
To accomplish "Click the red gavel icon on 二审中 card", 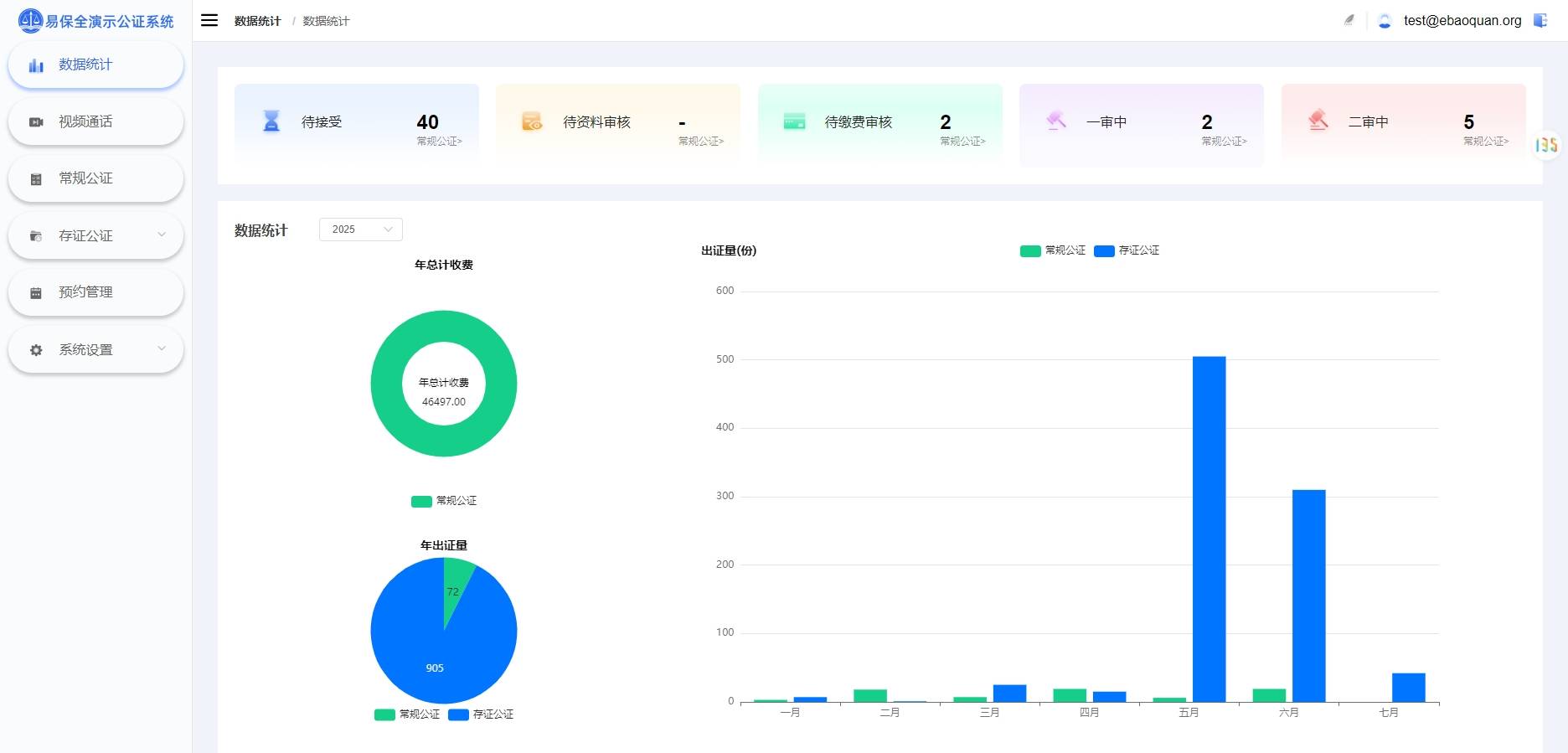I will 1318,121.
